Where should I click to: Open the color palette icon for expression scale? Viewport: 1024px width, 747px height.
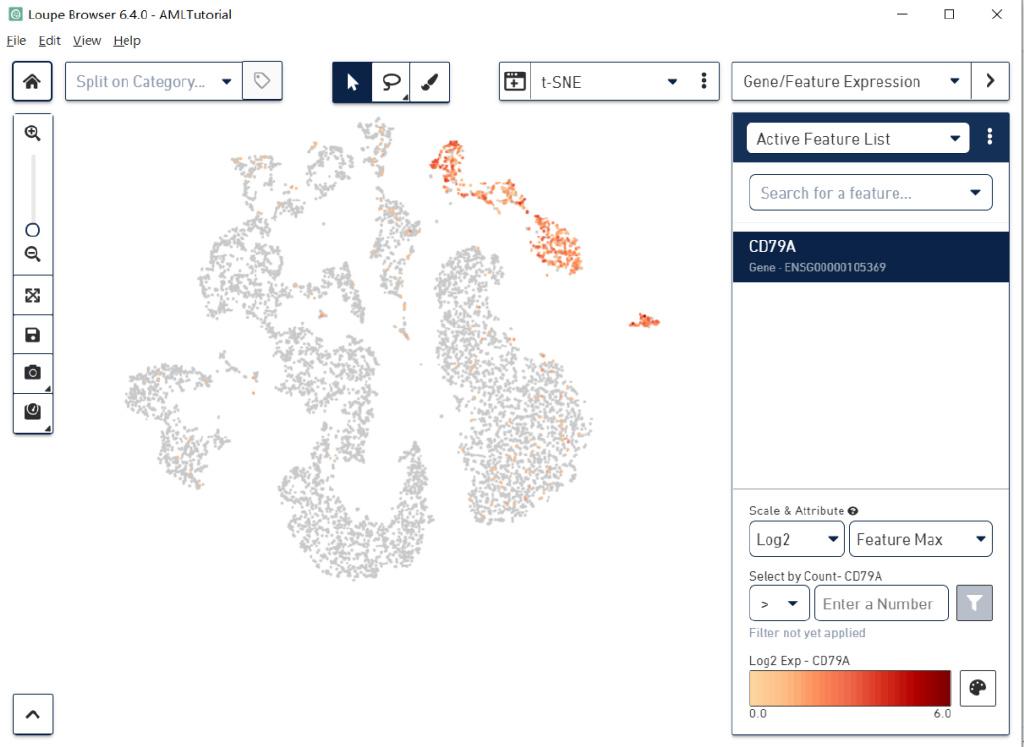click(978, 688)
